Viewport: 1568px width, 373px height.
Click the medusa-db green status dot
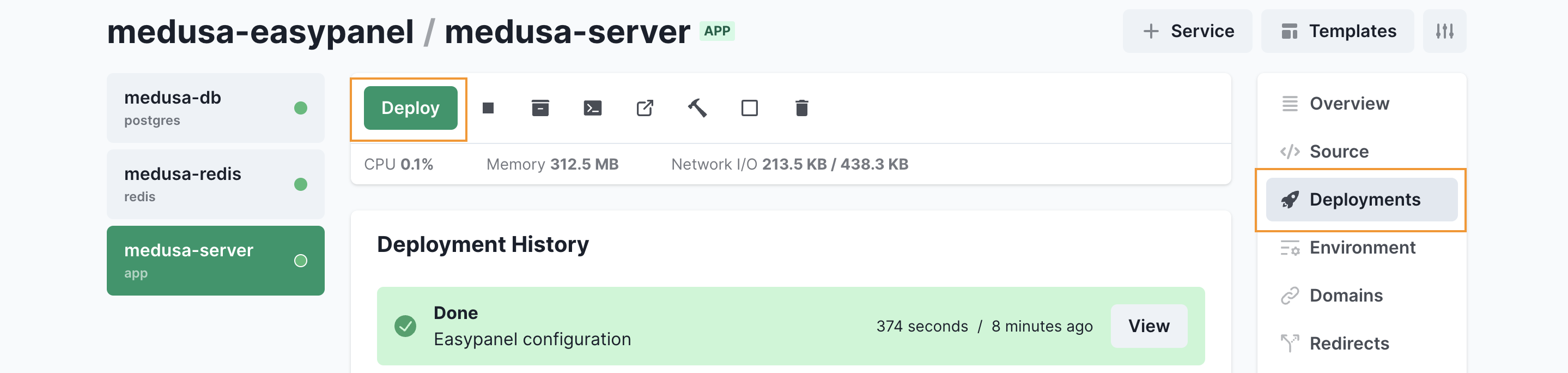[300, 108]
